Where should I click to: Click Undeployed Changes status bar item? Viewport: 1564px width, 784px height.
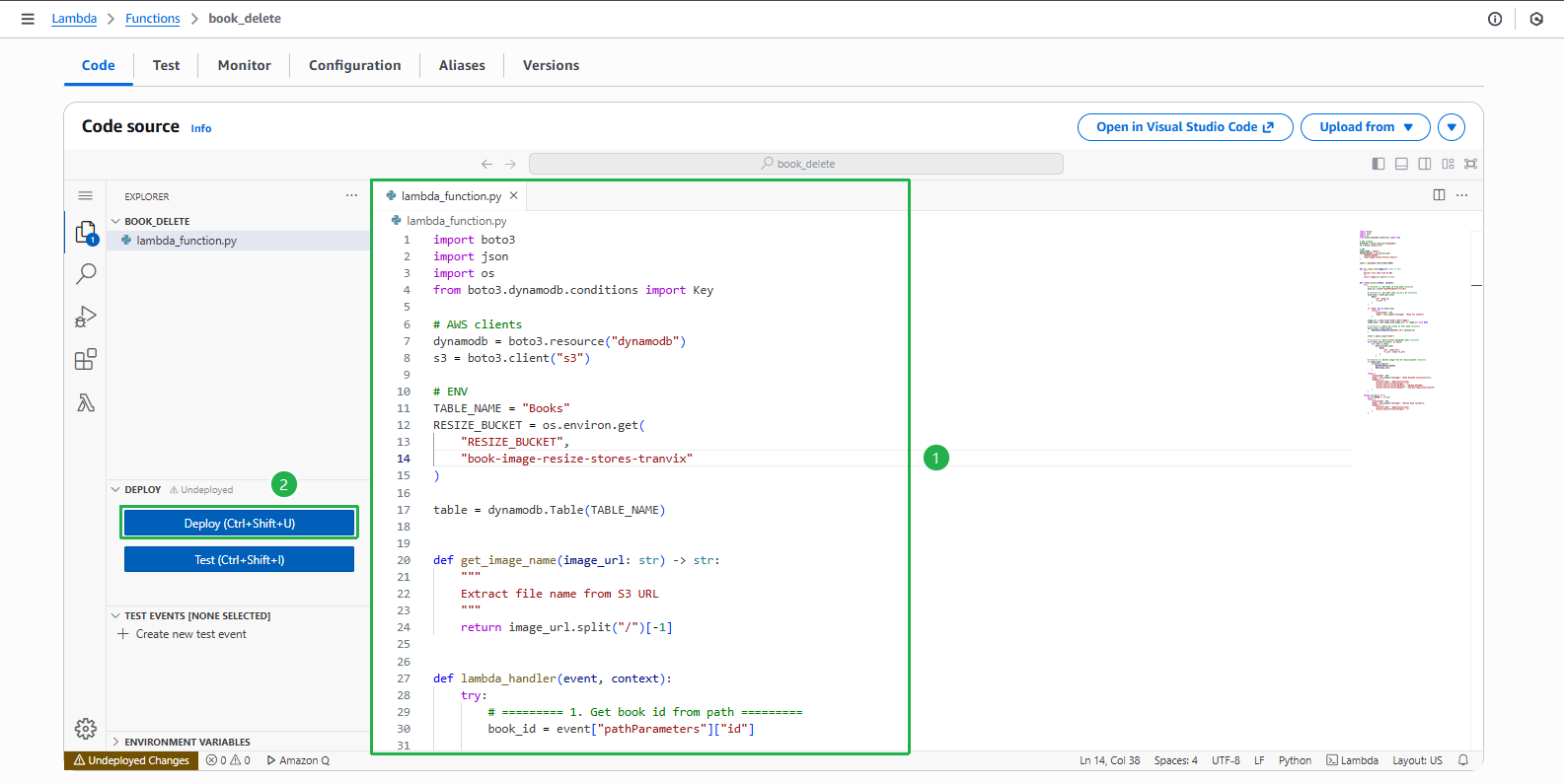point(131,760)
